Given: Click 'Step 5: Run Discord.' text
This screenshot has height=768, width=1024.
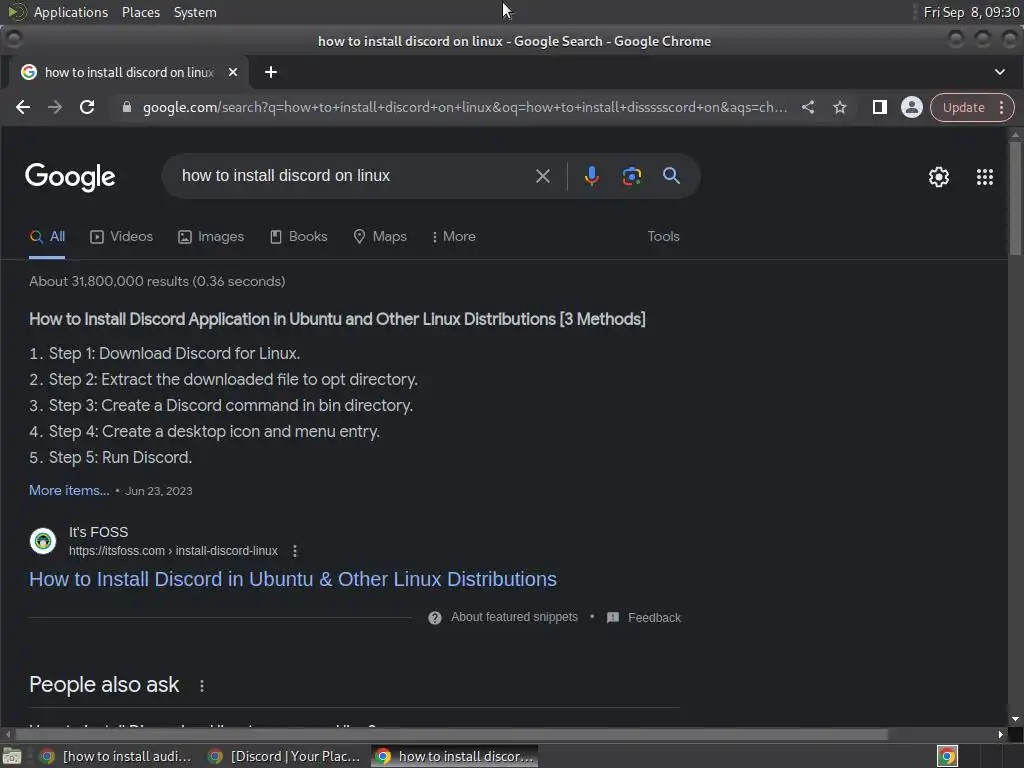Looking at the screenshot, I should (120, 458).
